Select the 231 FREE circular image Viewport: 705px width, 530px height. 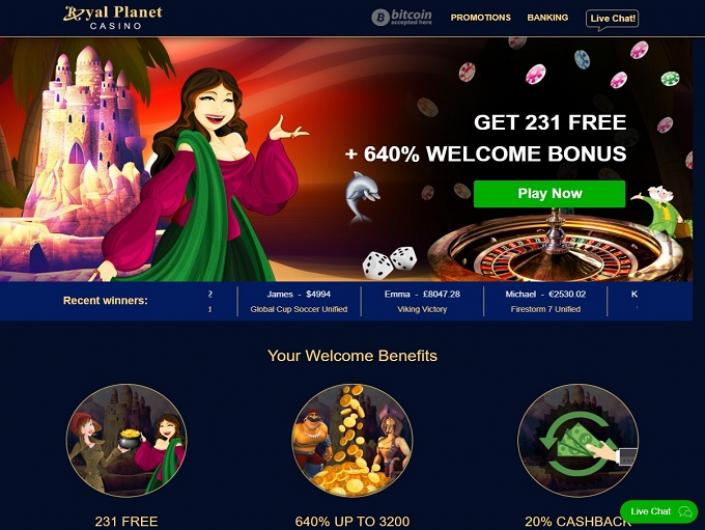(126, 441)
